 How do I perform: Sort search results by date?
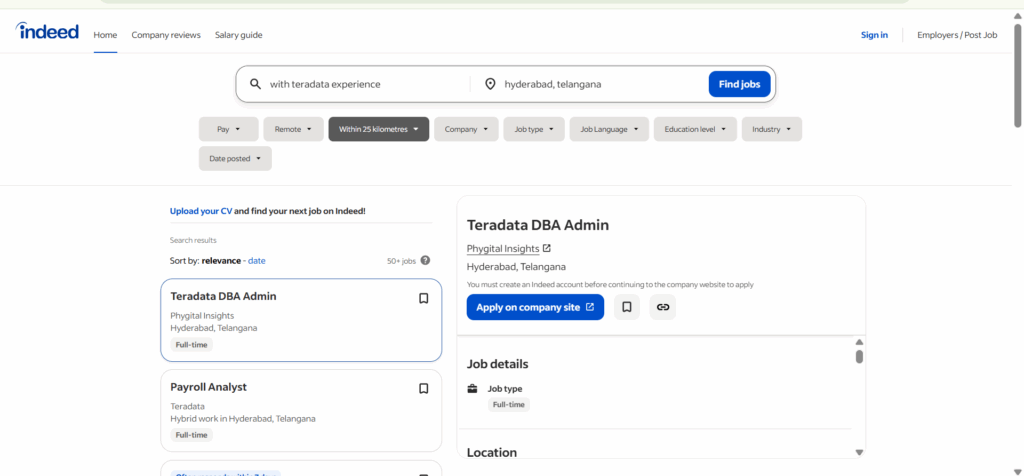(x=257, y=261)
